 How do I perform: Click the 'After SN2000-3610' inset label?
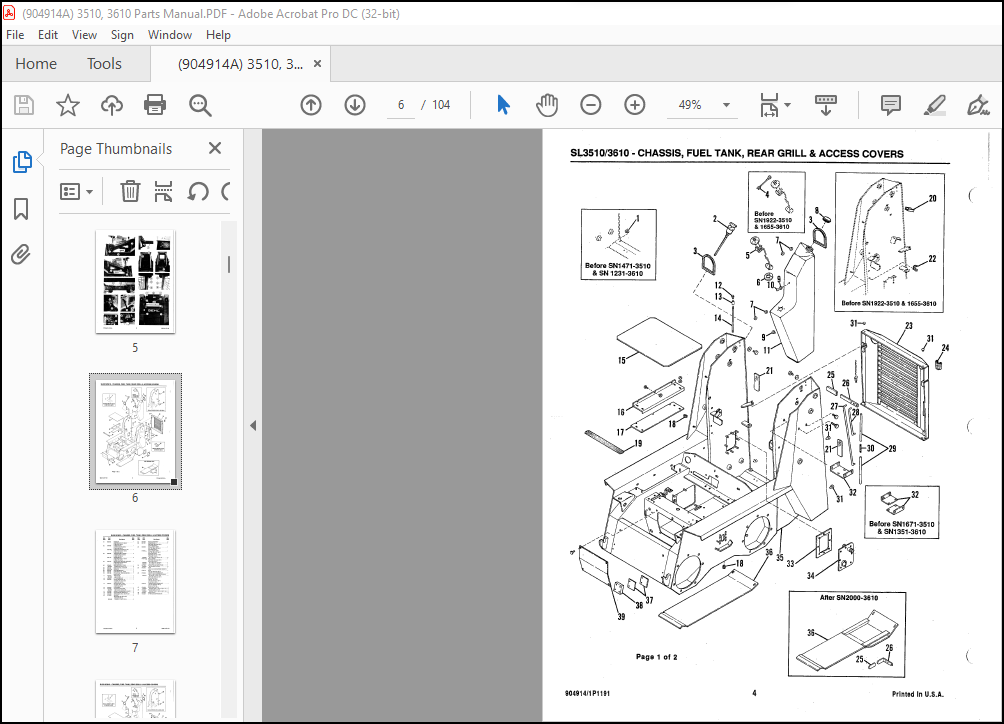849,598
